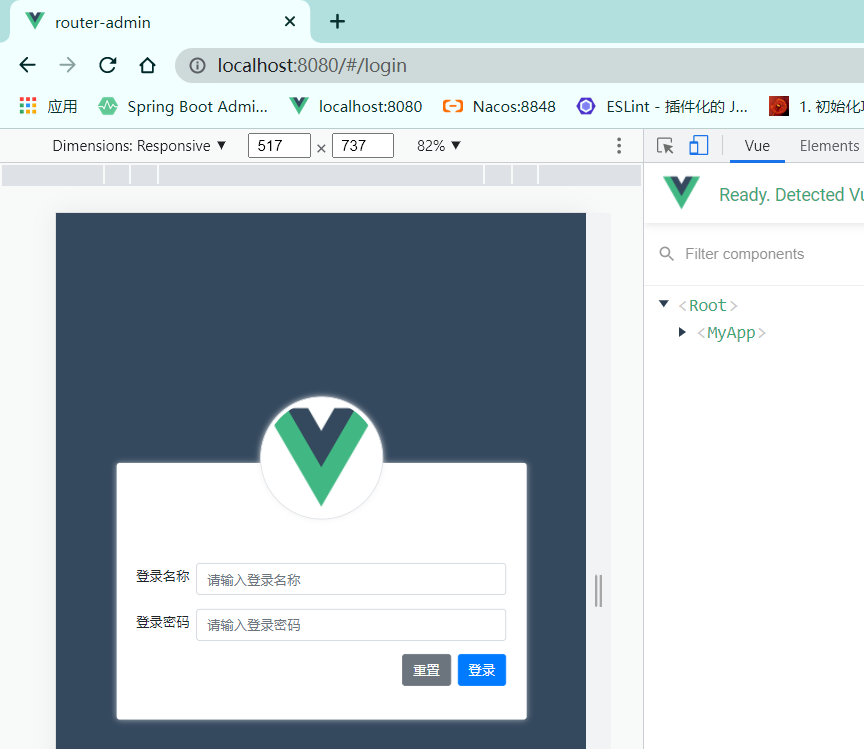This screenshot has width=864, height=749.
Task: Click the 重置 reset button
Action: click(426, 670)
